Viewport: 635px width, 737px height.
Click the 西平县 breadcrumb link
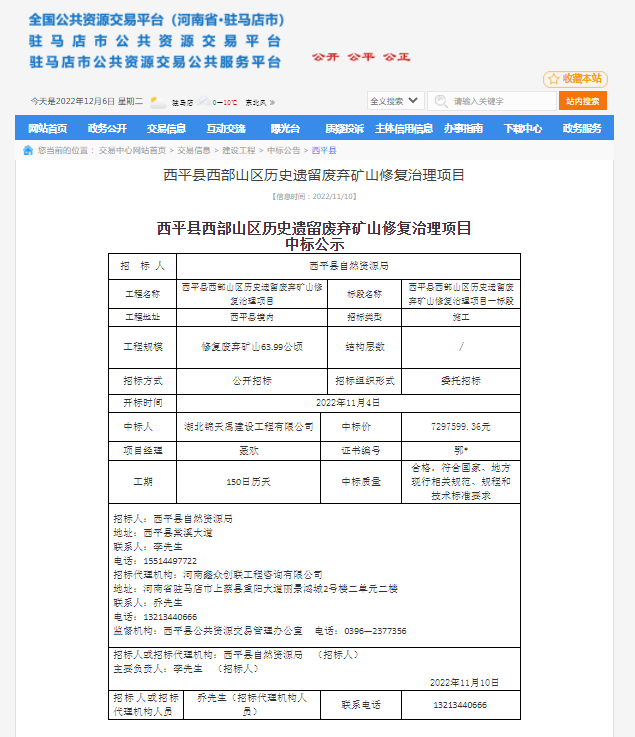323,150
